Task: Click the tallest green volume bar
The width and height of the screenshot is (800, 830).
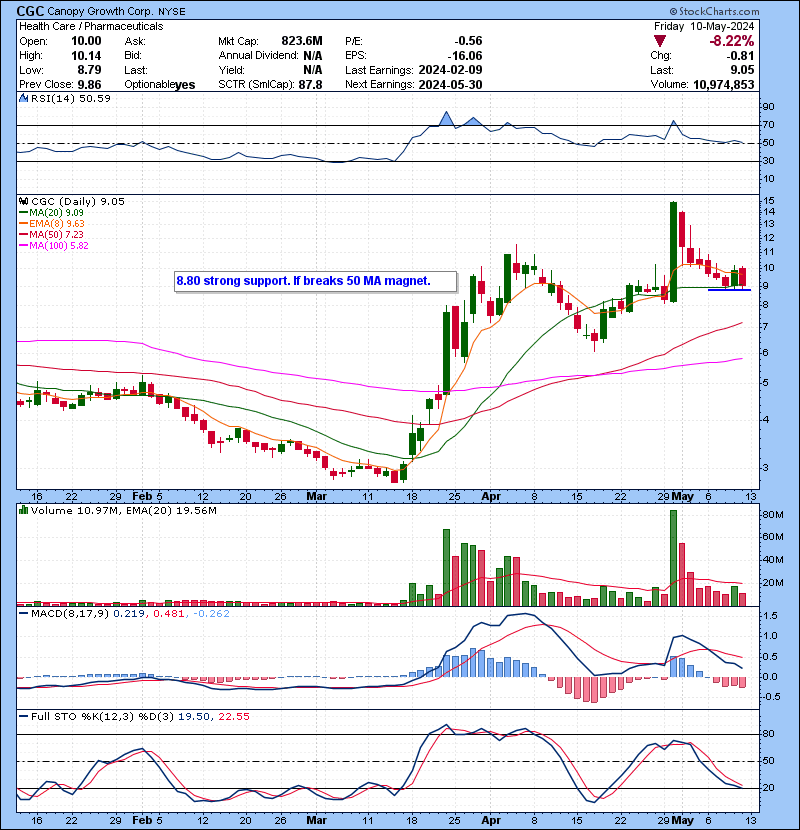Action: pos(673,558)
